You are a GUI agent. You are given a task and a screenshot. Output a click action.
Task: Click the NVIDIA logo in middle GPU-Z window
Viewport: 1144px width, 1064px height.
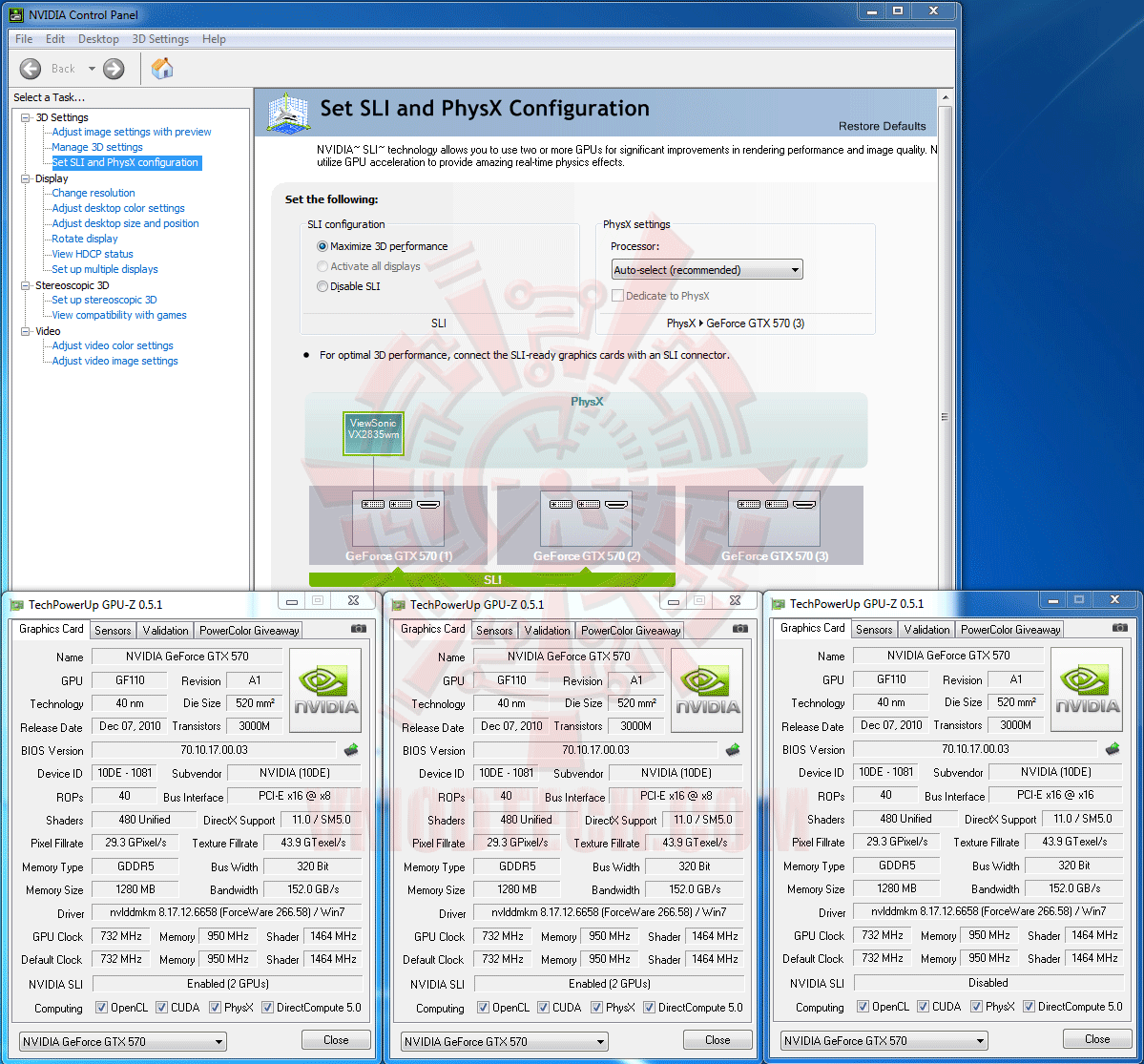[707, 690]
